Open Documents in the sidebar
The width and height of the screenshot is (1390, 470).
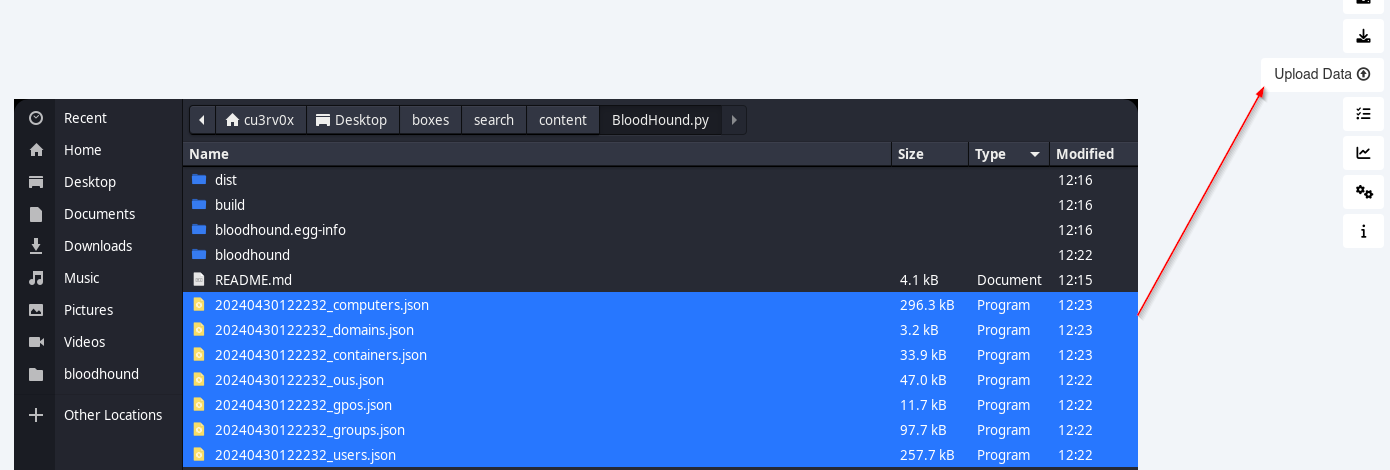coord(98,214)
